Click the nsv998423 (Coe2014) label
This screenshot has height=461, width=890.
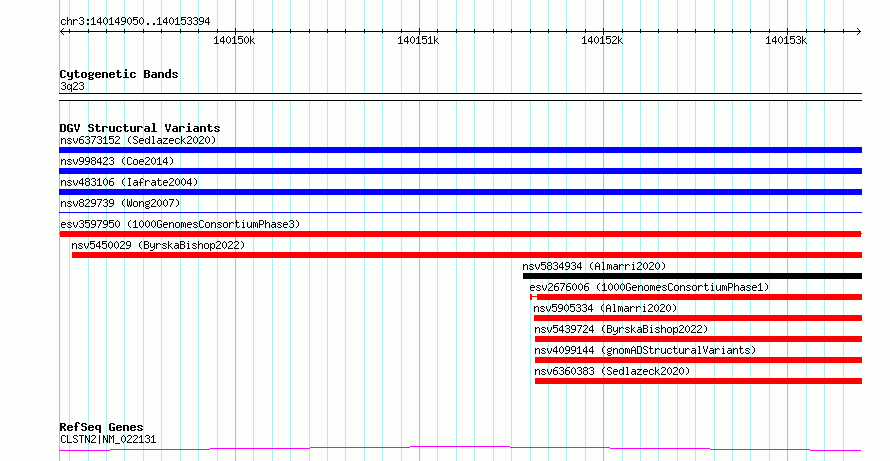117,161
